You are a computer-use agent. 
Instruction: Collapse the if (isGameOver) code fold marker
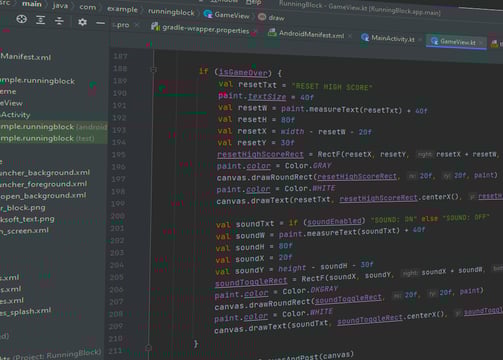coord(154,70)
